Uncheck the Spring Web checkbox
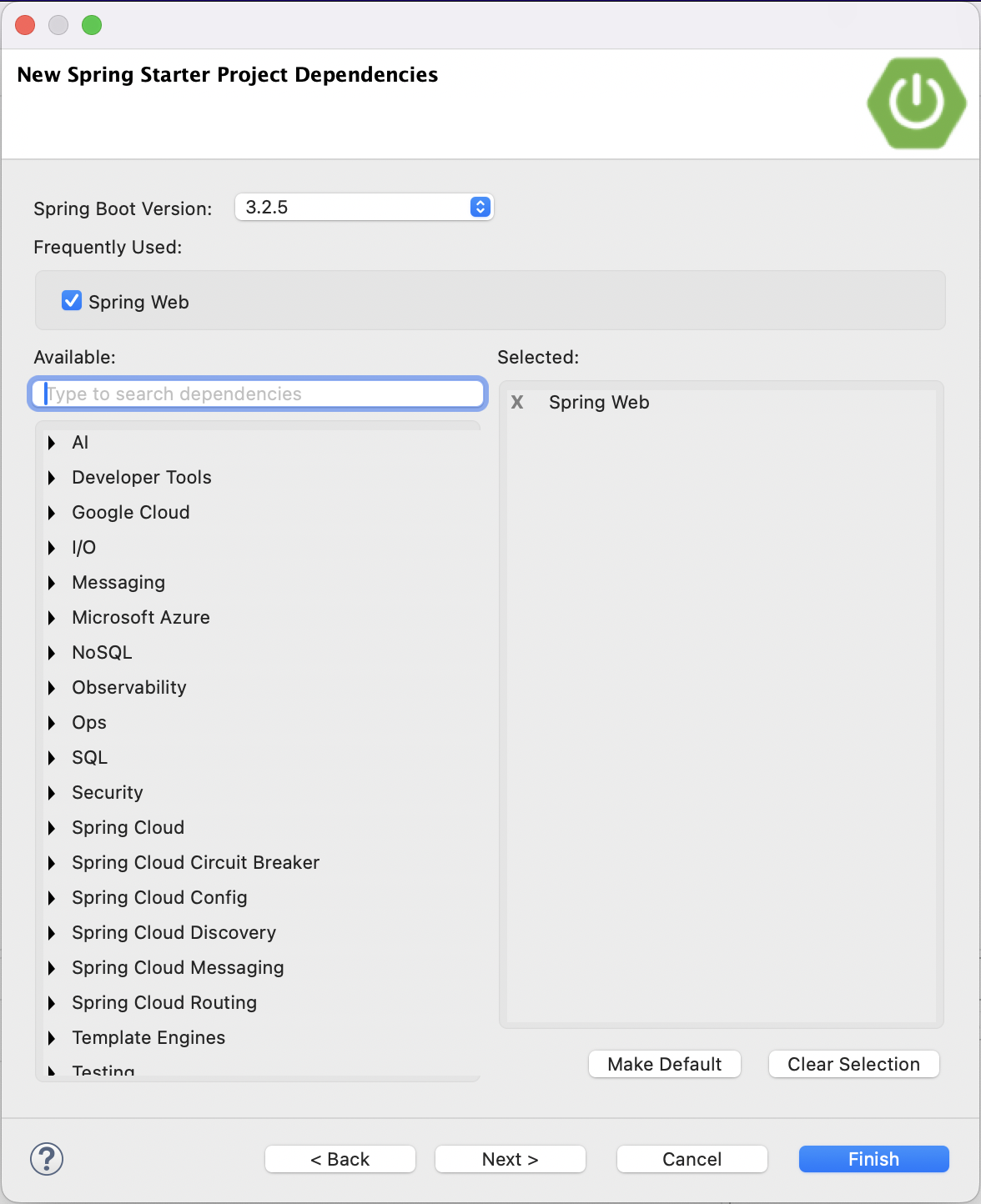 [72, 301]
